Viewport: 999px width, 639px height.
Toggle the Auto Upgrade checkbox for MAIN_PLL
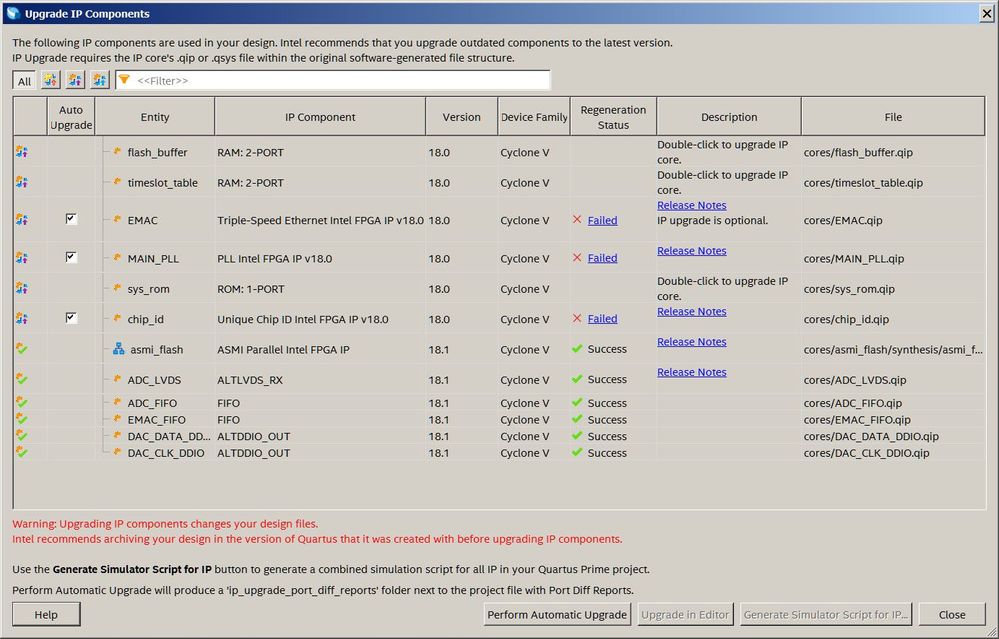71,257
